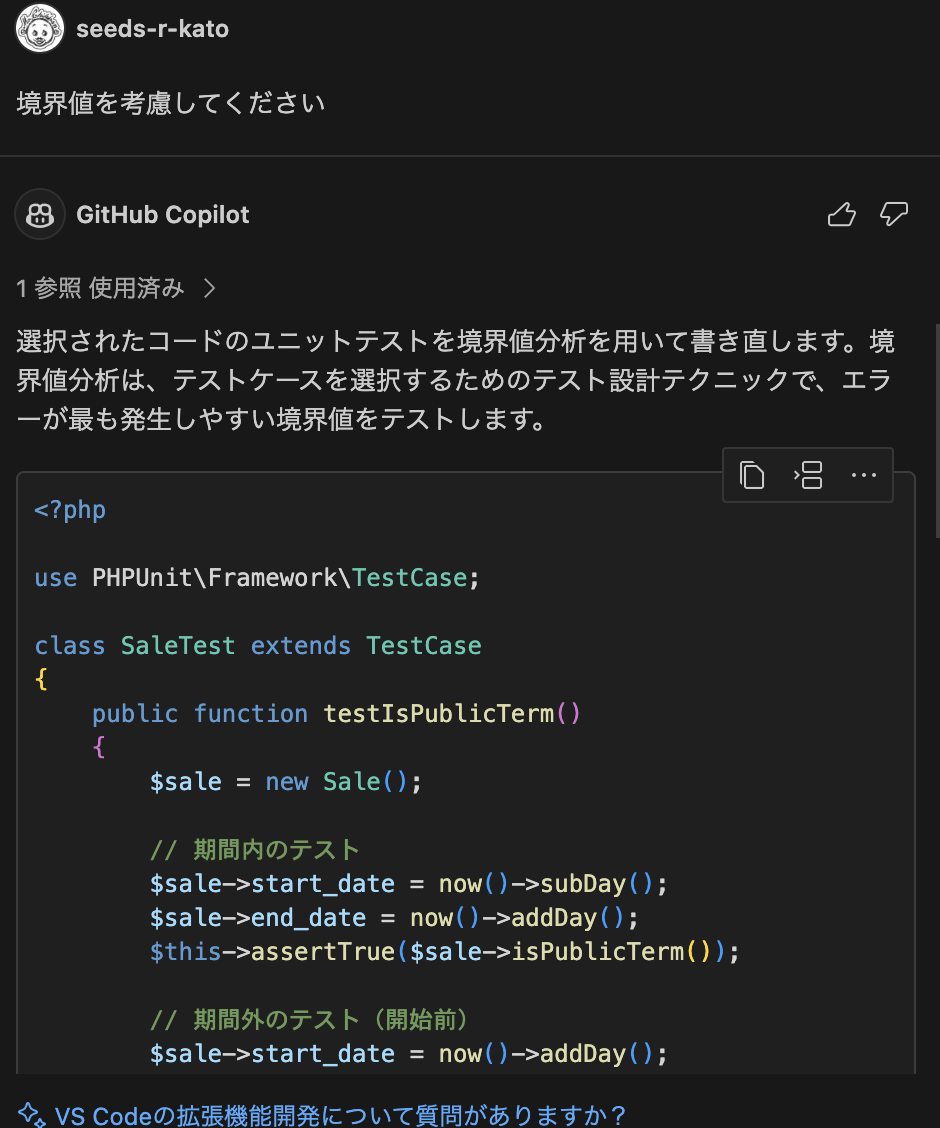Click the user message 境界値を考慮してください
Image resolution: width=940 pixels, height=1128 pixels.
coord(171,103)
